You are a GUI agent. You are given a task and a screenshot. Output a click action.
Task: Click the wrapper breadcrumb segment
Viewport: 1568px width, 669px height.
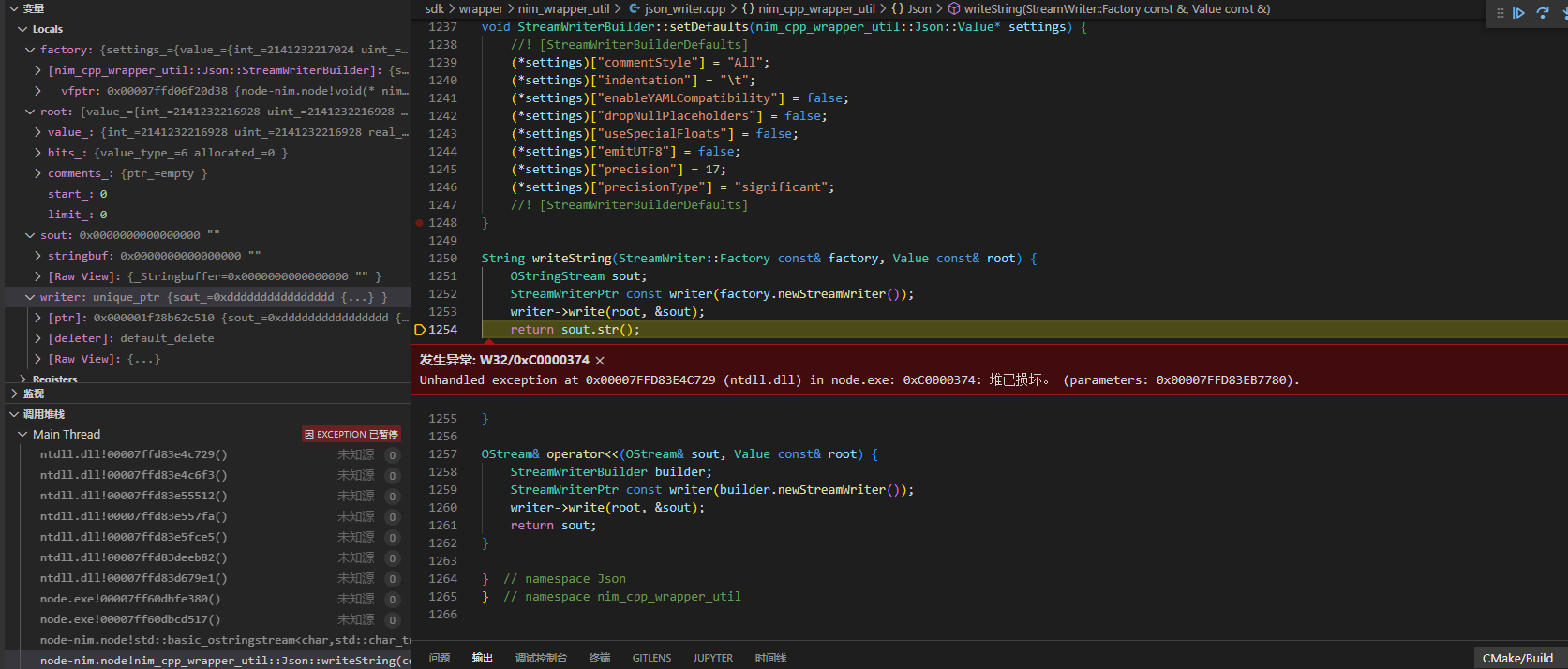[481, 9]
